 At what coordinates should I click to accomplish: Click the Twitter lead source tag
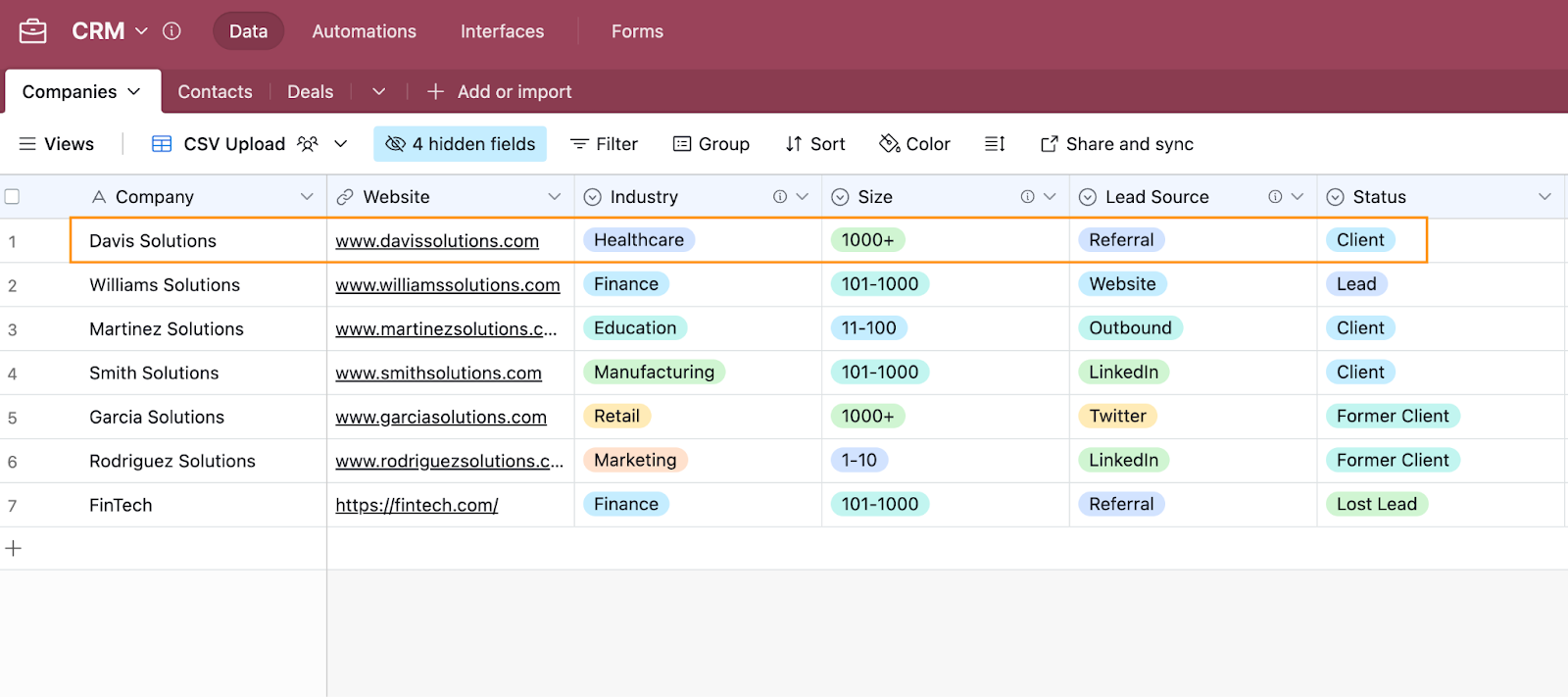click(x=1118, y=417)
